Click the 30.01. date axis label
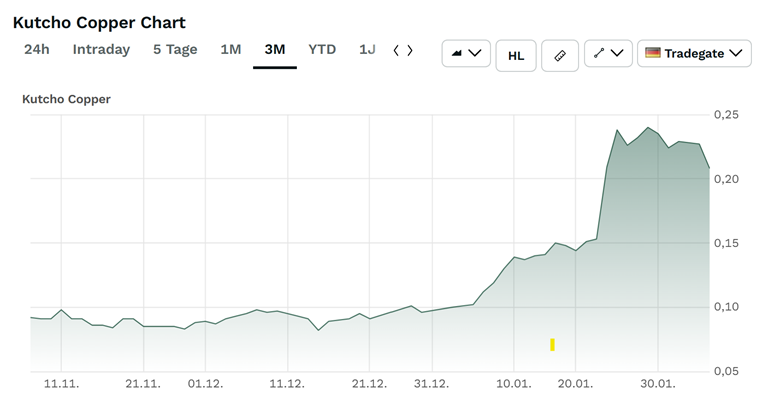 (x=657, y=383)
